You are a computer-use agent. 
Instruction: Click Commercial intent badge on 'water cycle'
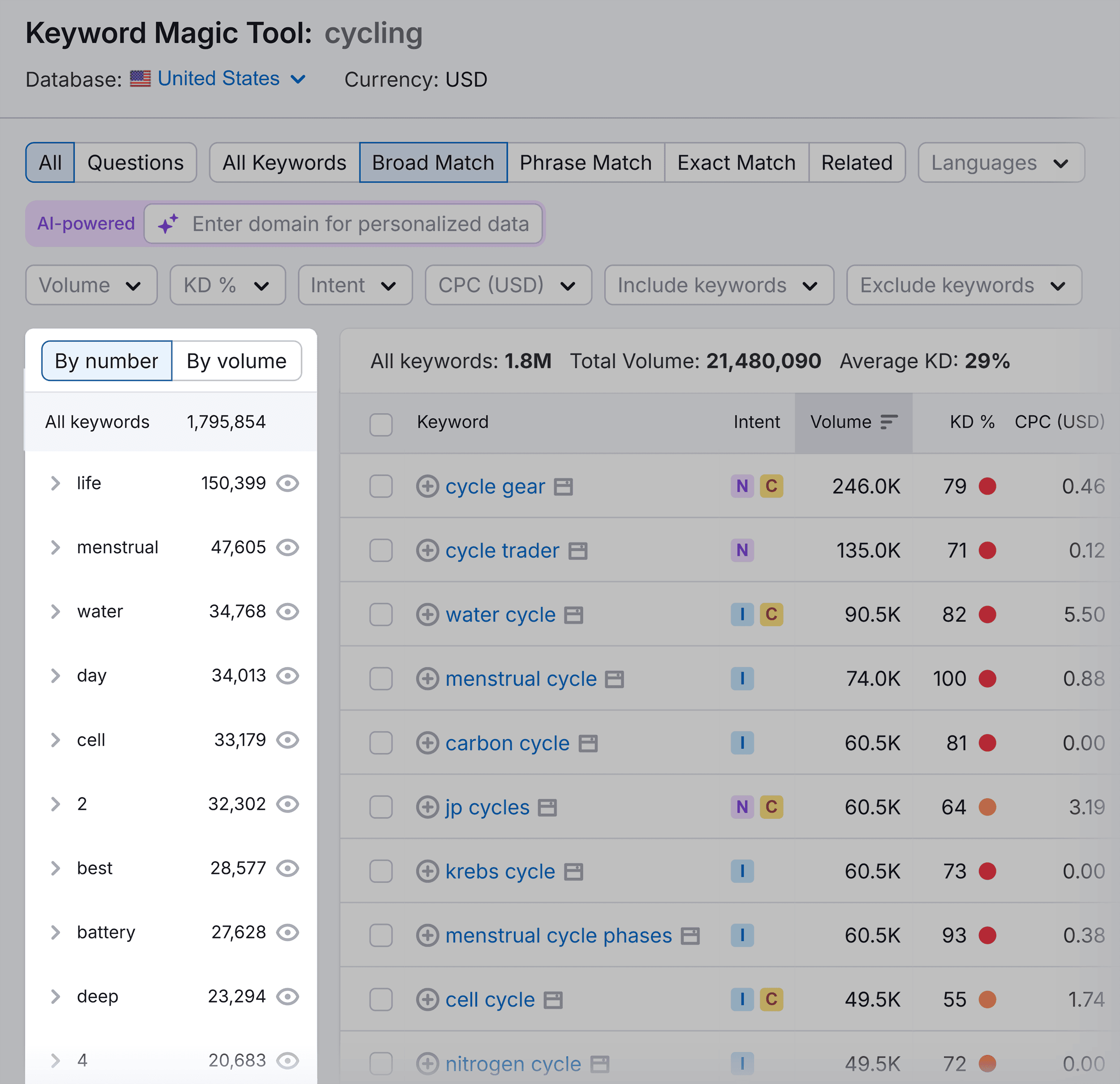click(x=771, y=614)
